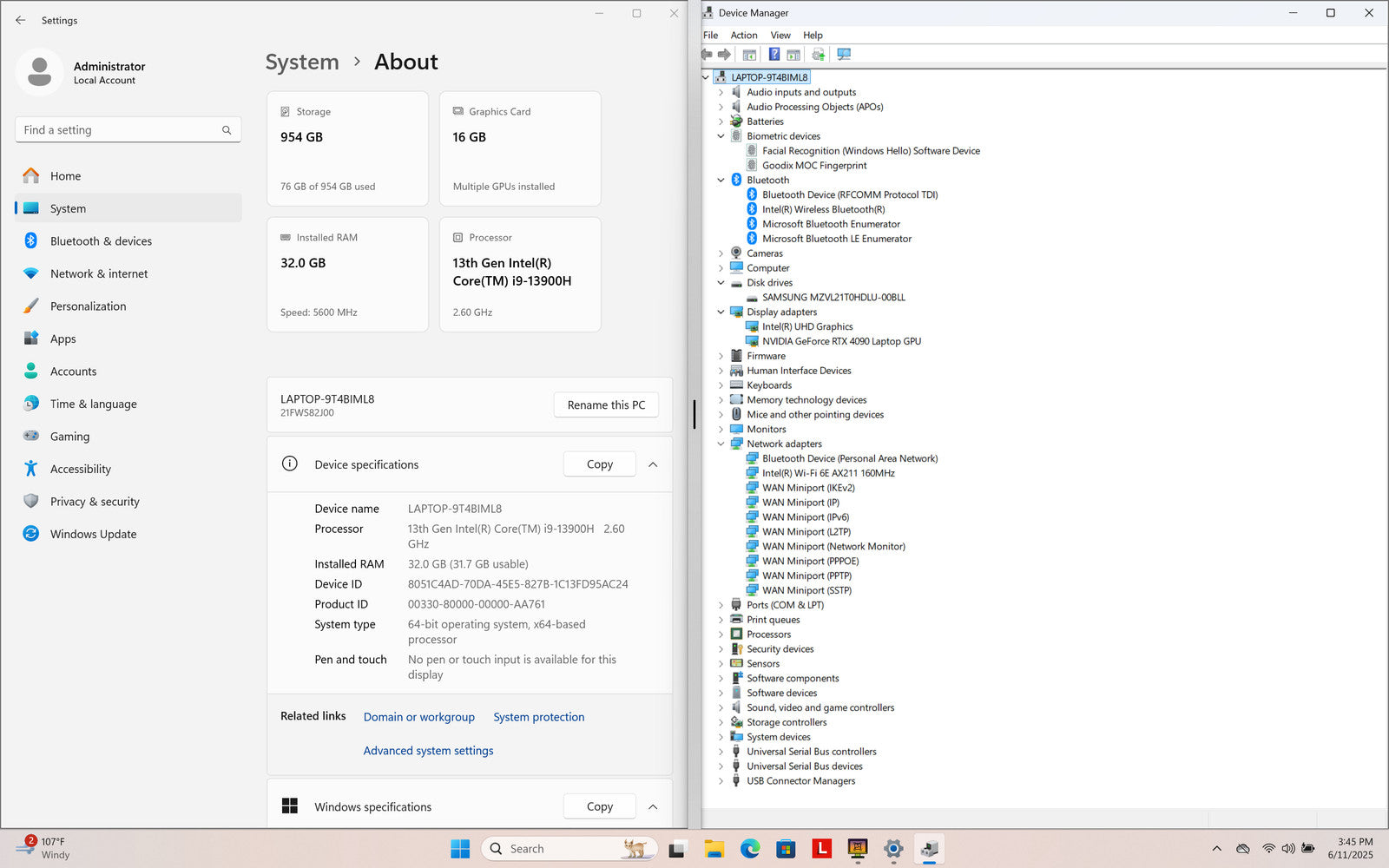Expand the Processors device category
The height and width of the screenshot is (868, 1389).
(x=721, y=635)
